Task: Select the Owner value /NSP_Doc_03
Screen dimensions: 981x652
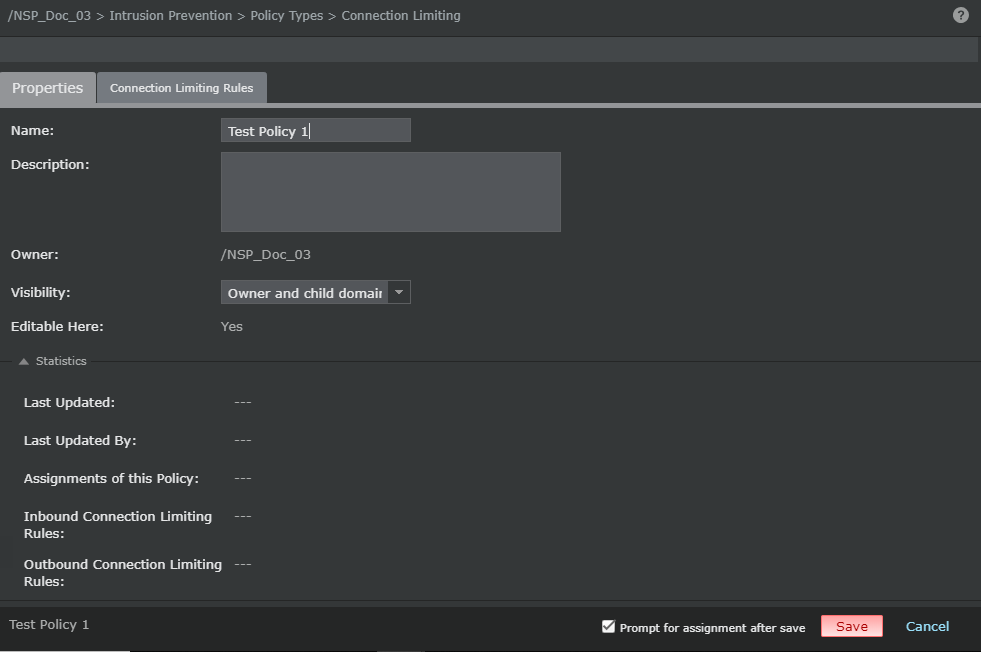Action: tap(266, 255)
